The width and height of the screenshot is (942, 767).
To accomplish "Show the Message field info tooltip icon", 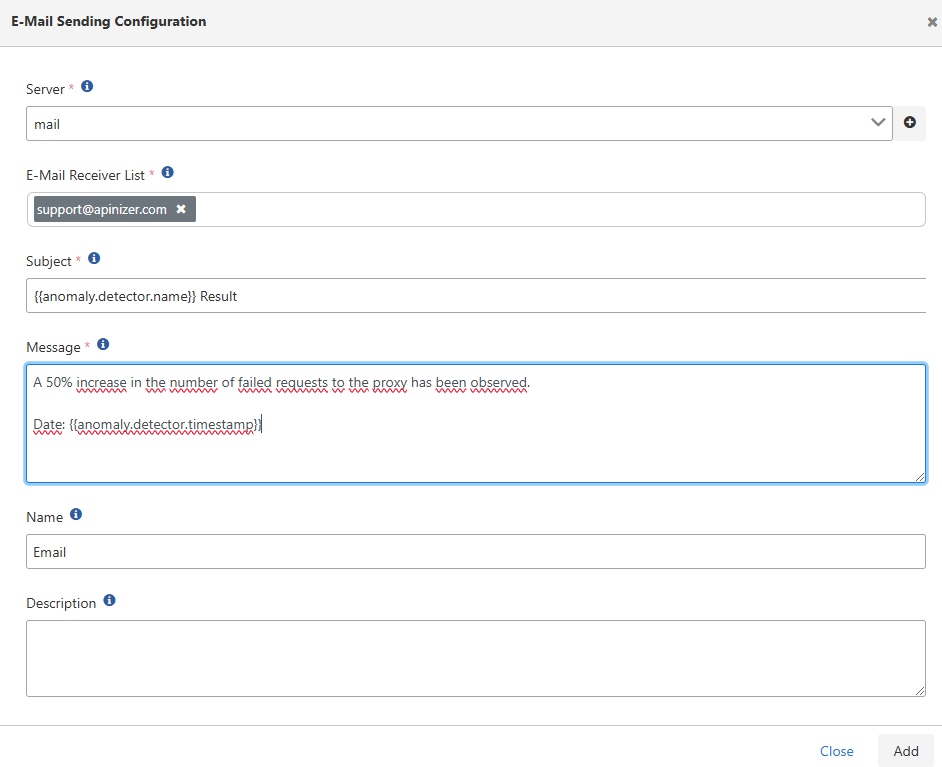I will coord(102,344).
